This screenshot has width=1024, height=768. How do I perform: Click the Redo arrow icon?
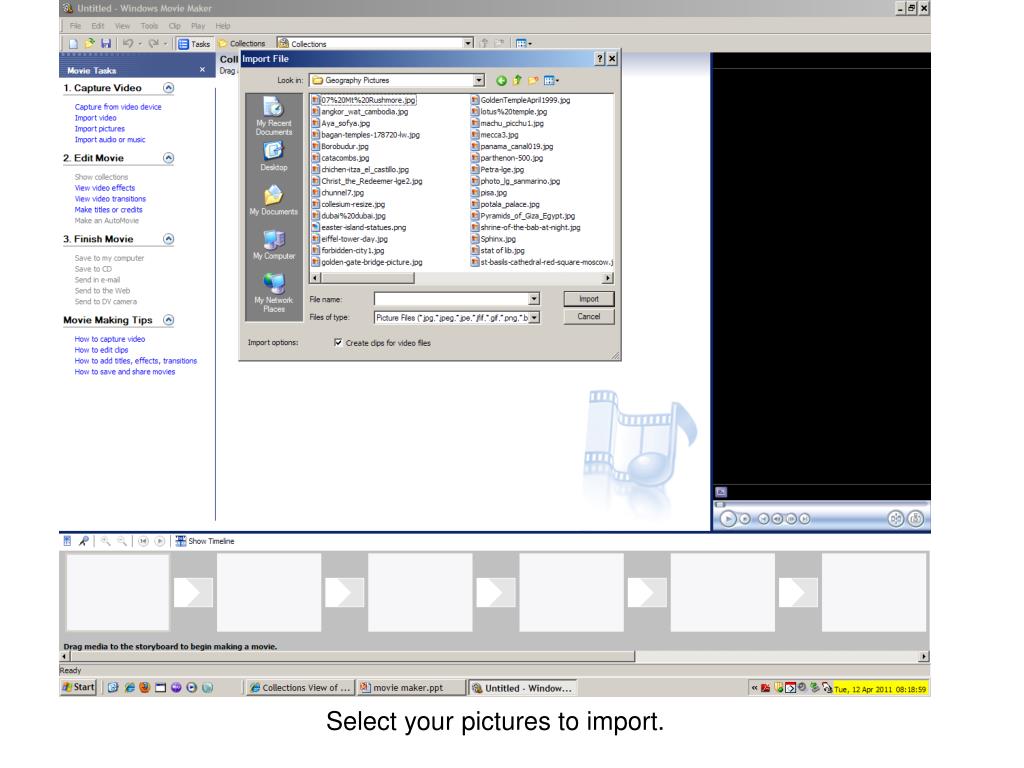(x=153, y=44)
